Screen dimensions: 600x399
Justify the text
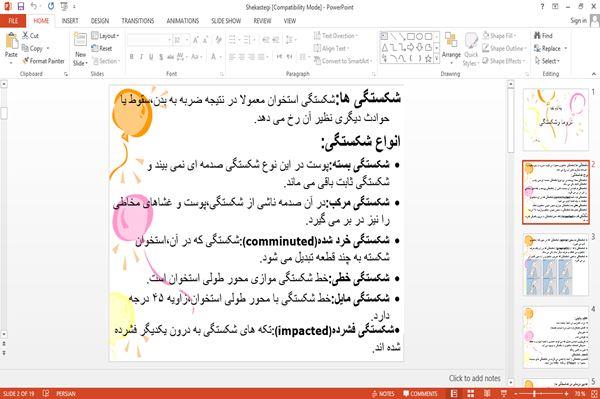261,57
